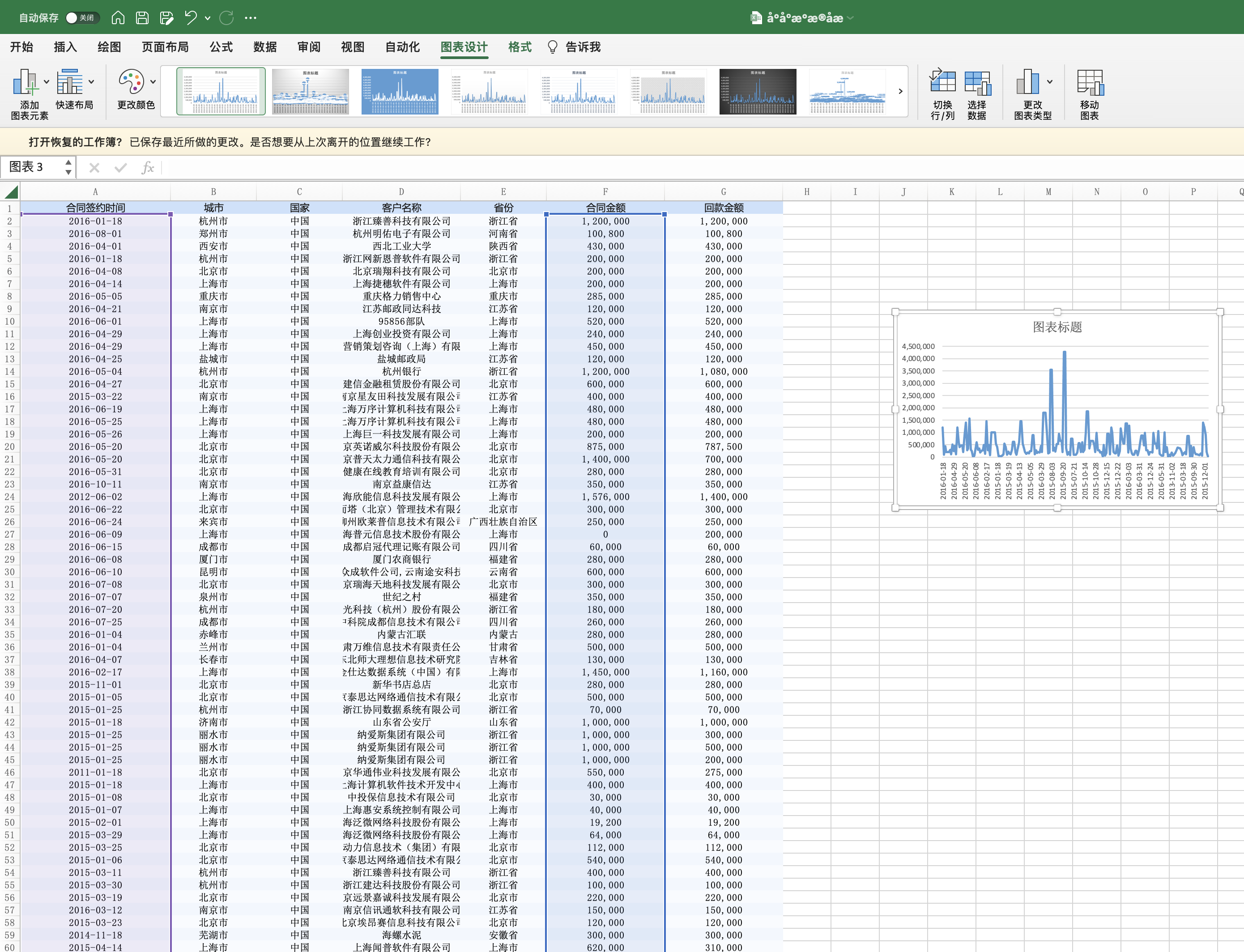The image size is (1244, 952).
Task: Click the formula bar cancel X icon
Action: (x=94, y=168)
